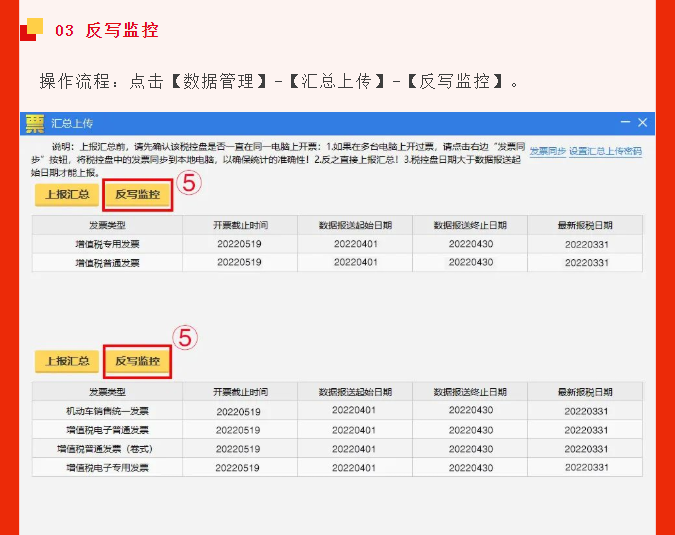Click 反写监控 above the 机动车销售统一发票 table
This screenshot has width=675, height=535.
138,361
